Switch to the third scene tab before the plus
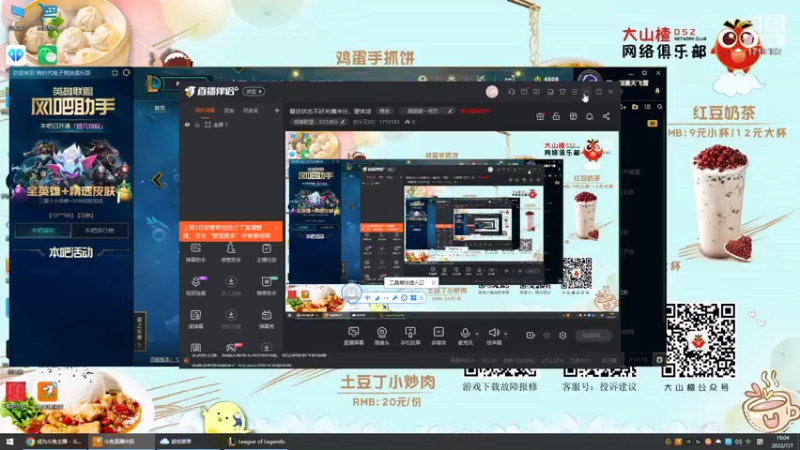Viewport: 800px width, 450px height. [x=251, y=110]
